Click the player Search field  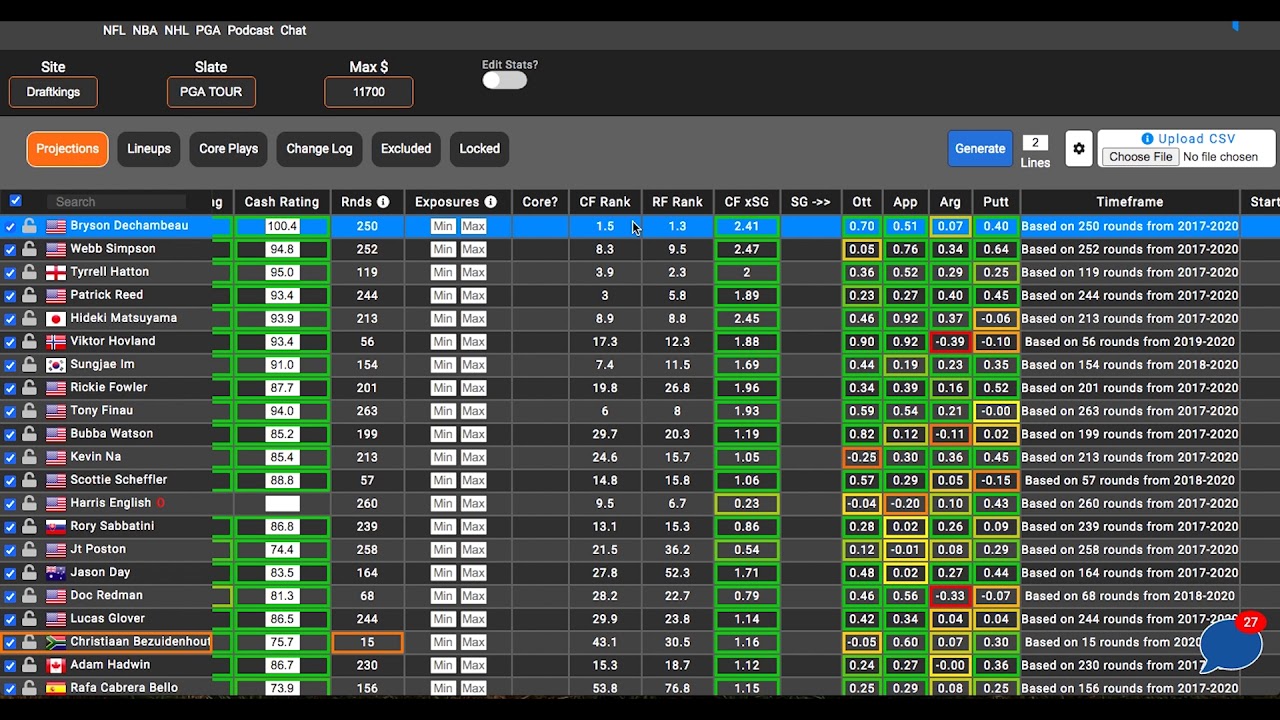pyautogui.click(x=116, y=202)
